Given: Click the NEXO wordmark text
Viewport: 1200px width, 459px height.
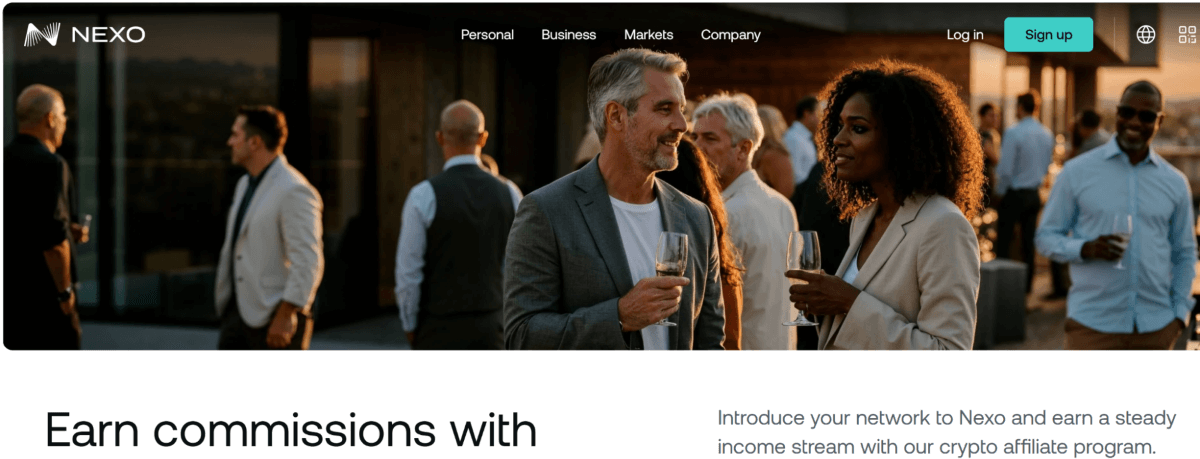Looking at the screenshot, I should click(108, 35).
